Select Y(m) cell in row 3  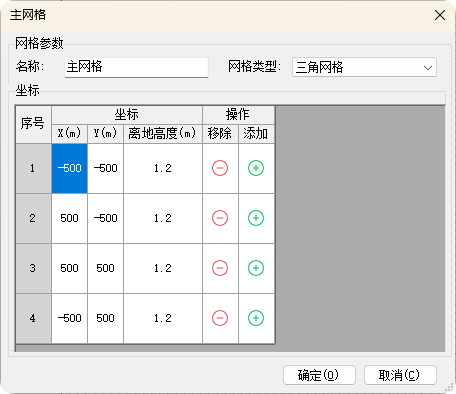click(105, 268)
